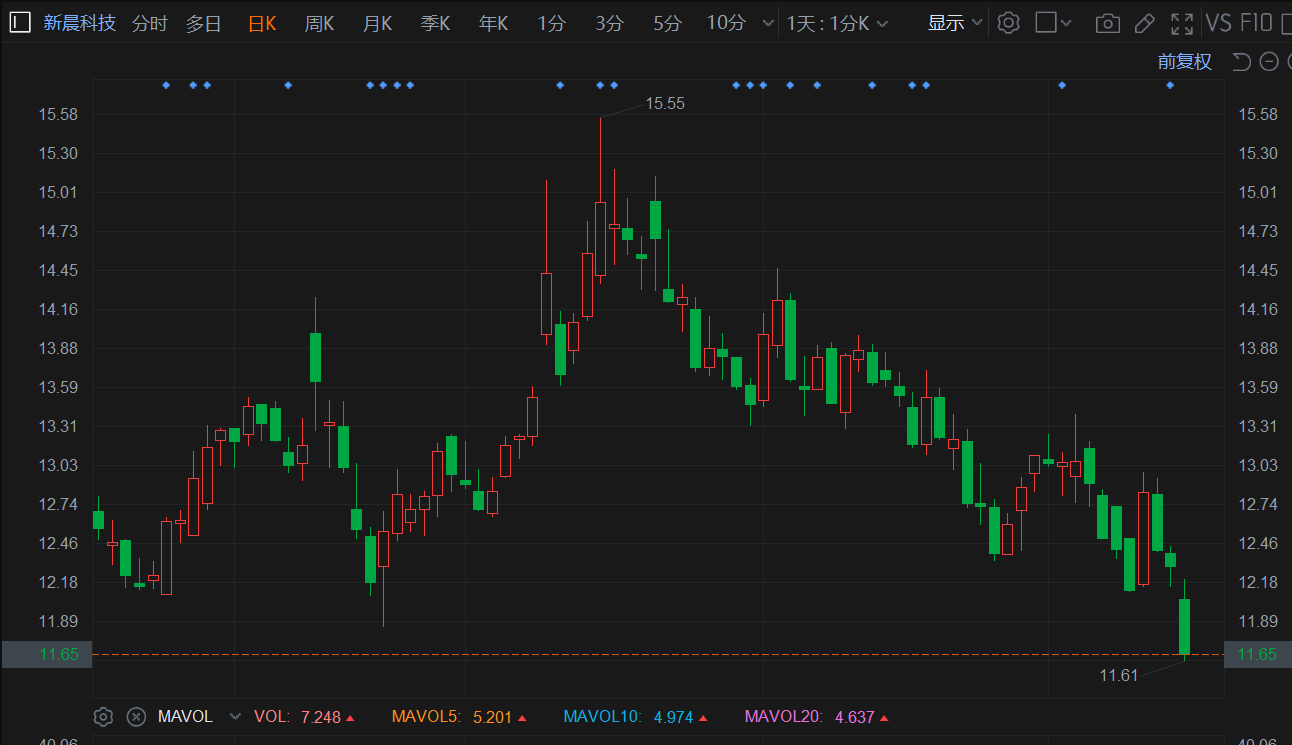Select the 分时 intraday tab
The width and height of the screenshot is (1292, 745).
point(150,23)
